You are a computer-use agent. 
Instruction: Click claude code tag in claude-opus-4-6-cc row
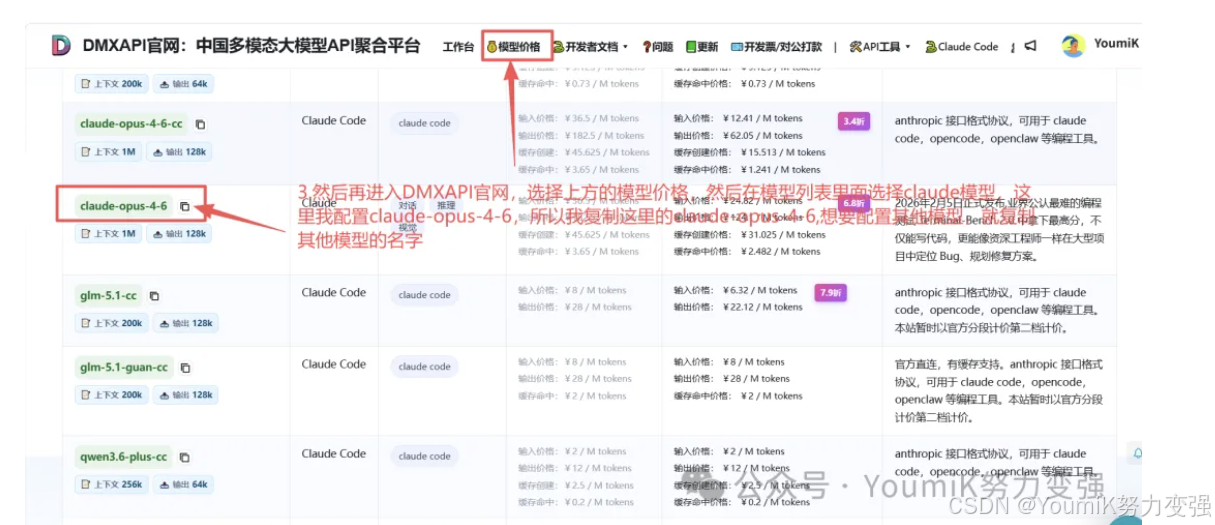pos(424,124)
